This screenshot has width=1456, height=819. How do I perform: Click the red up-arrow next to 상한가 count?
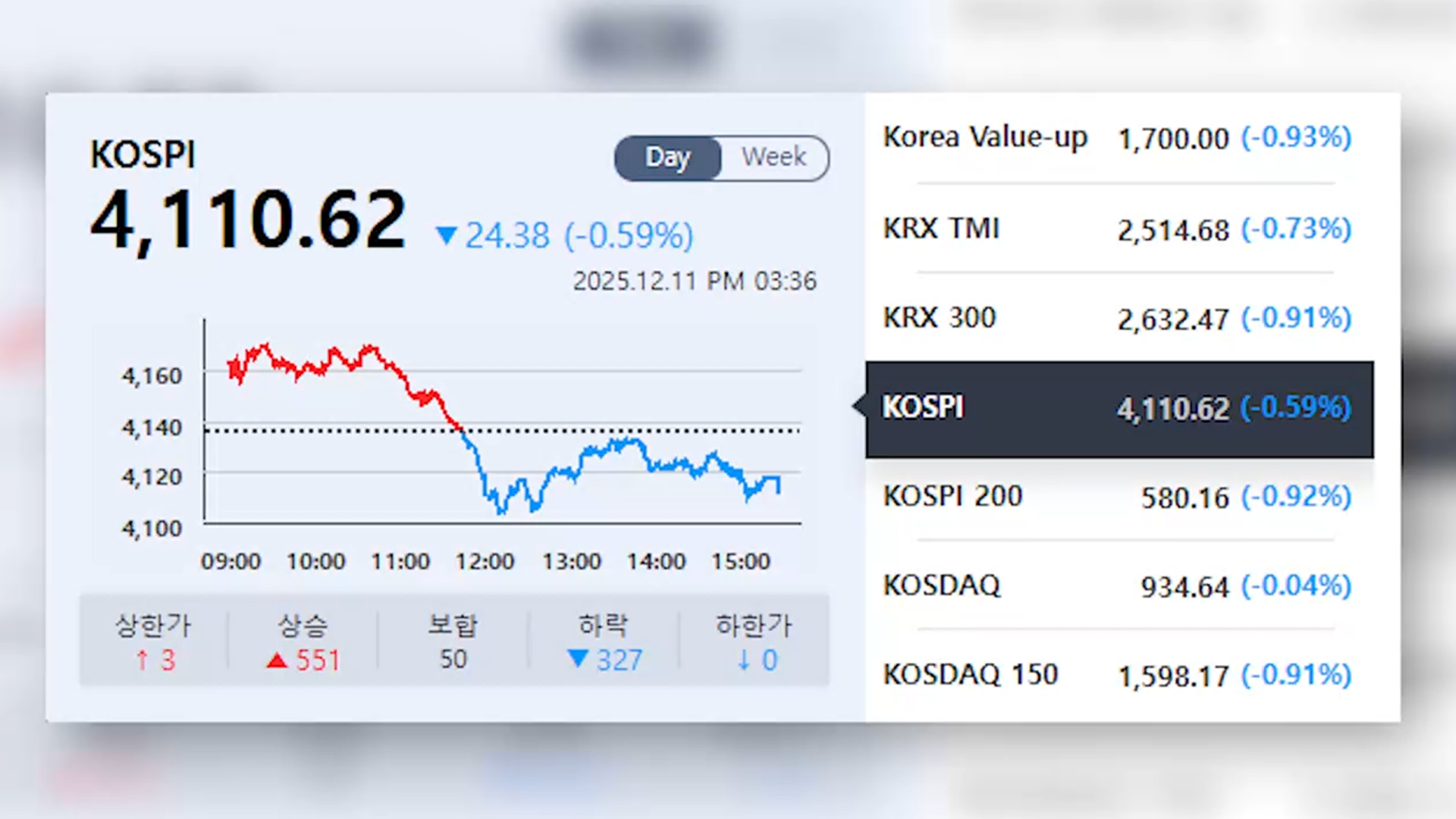pos(142,661)
